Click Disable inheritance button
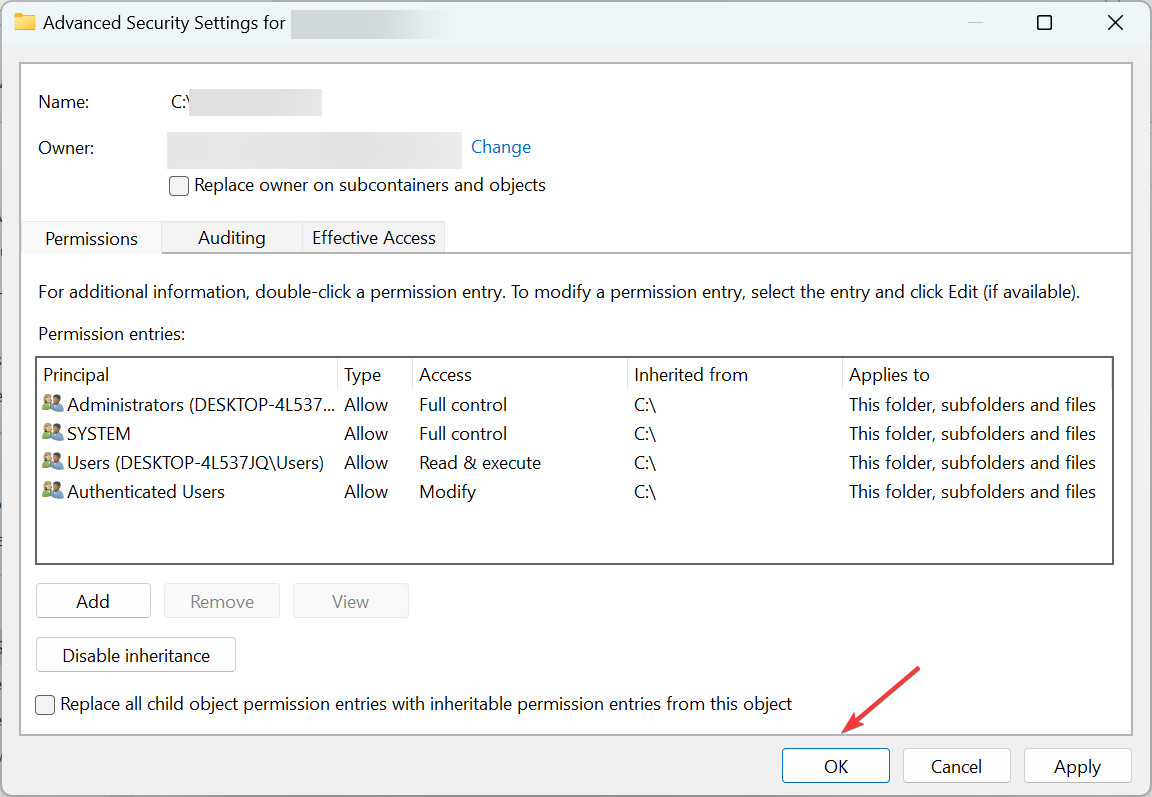 [x=136, y=654]
